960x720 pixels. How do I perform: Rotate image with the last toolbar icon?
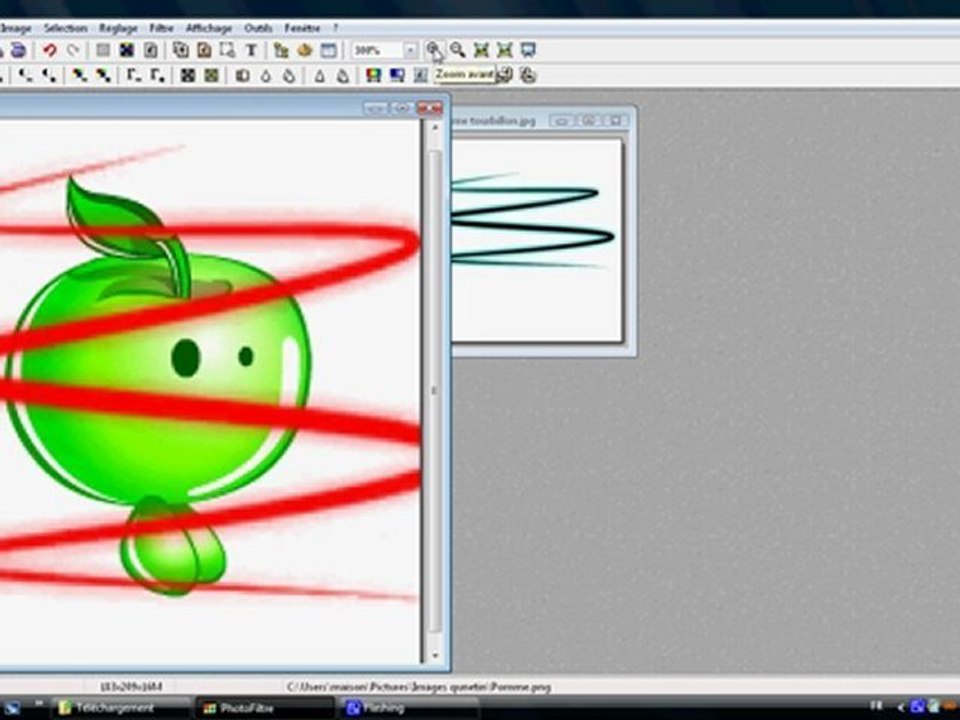528,75
